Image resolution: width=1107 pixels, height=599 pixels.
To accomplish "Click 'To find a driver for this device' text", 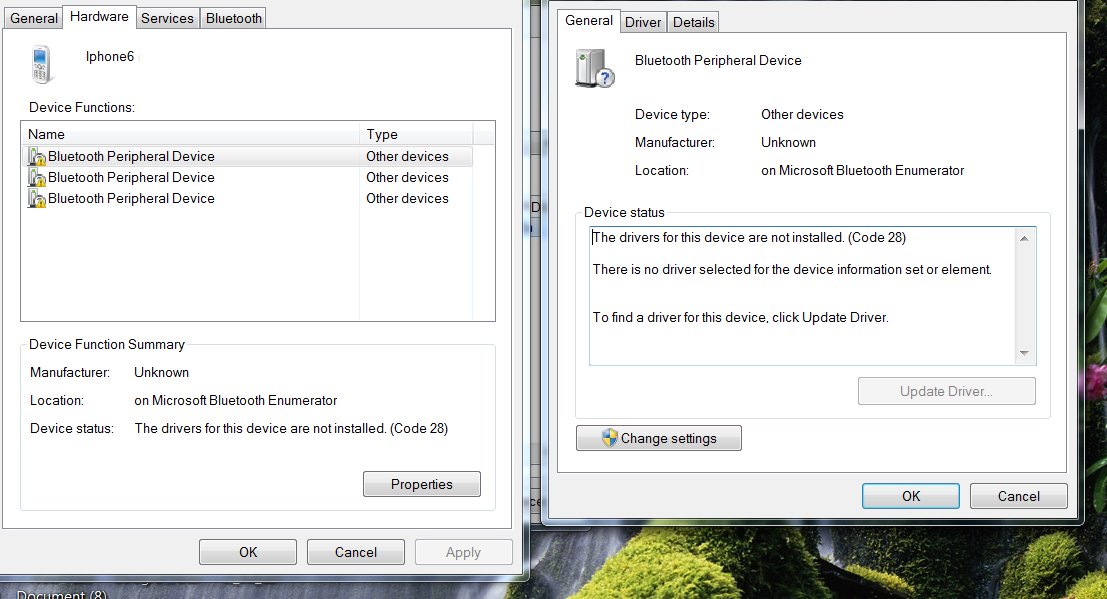I will (x=679, y=317).
